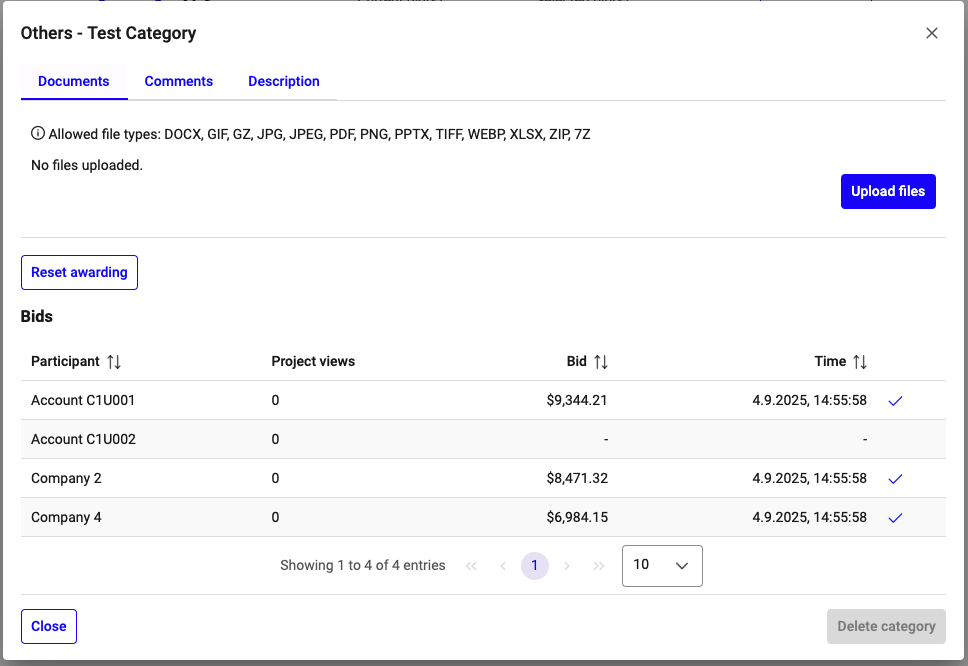This screenshot has height=666, width=968.
Task: Click checkmark in Company 4 row
Action: pos(895,518)
